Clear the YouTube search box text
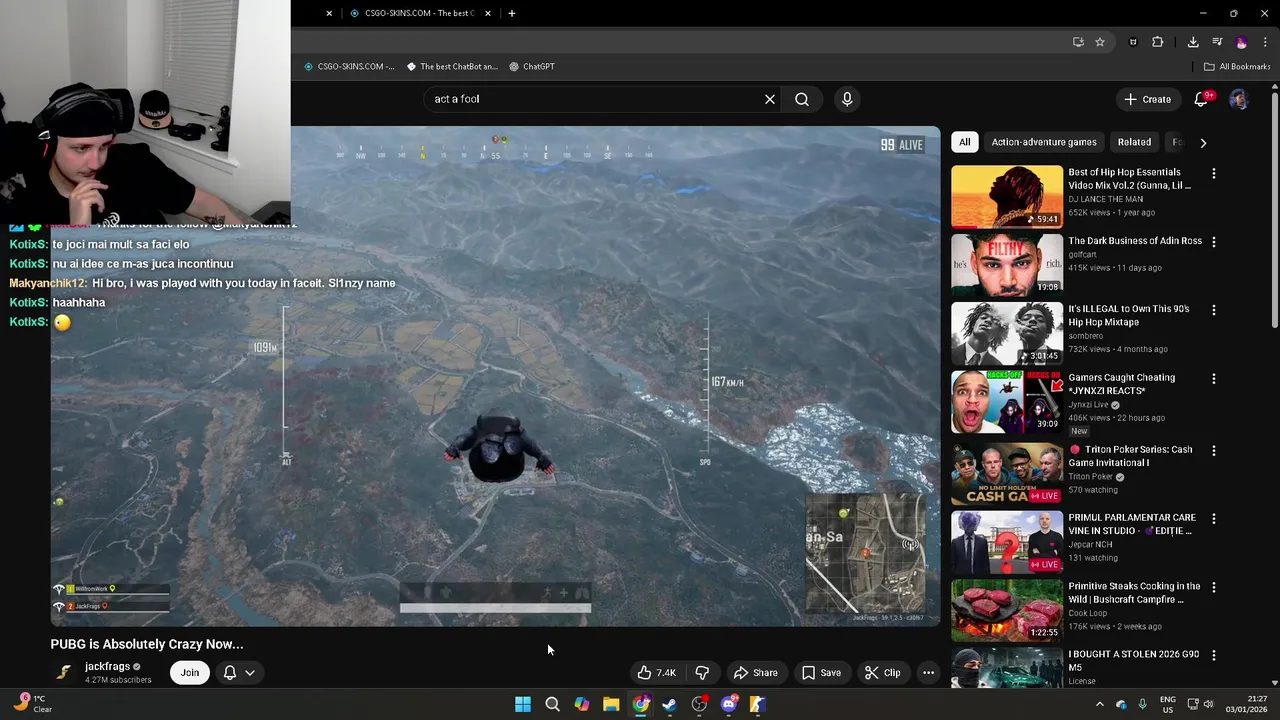Image resolution: width=1280 pixels, height=720 pixels. 770,99
